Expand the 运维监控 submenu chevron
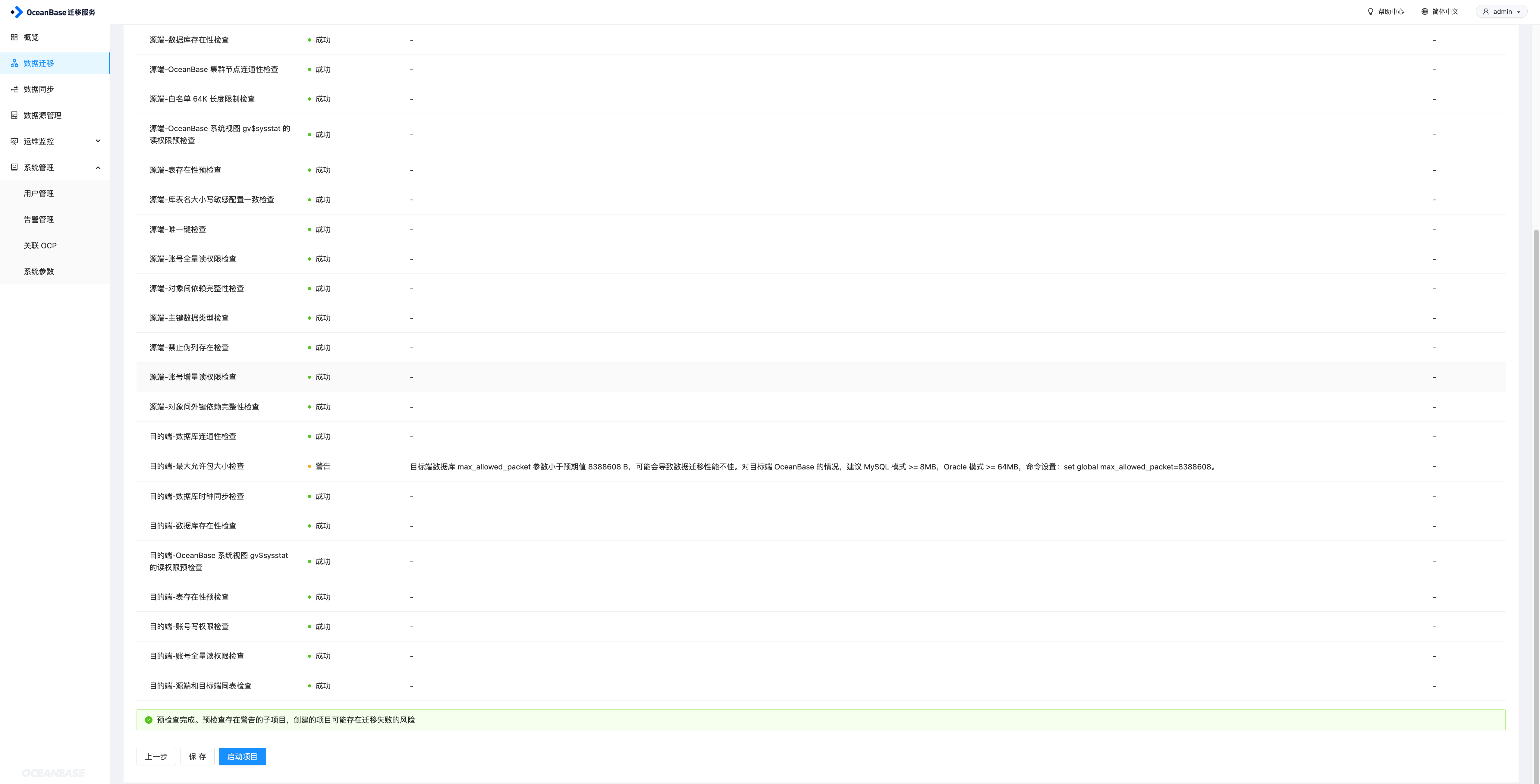The image size is (1540, 784). point(98,141)
